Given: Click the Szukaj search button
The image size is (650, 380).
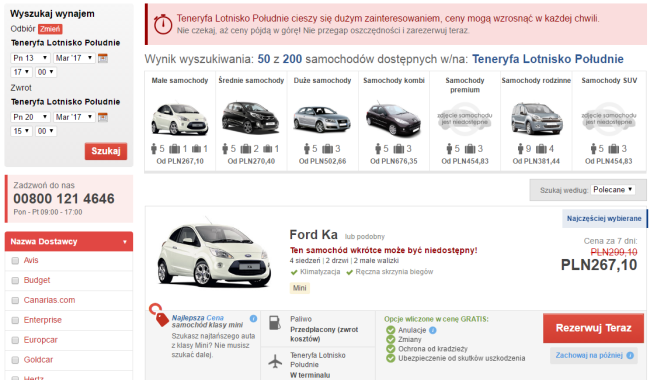Looking at the screenshot, I should click(106, 151).
